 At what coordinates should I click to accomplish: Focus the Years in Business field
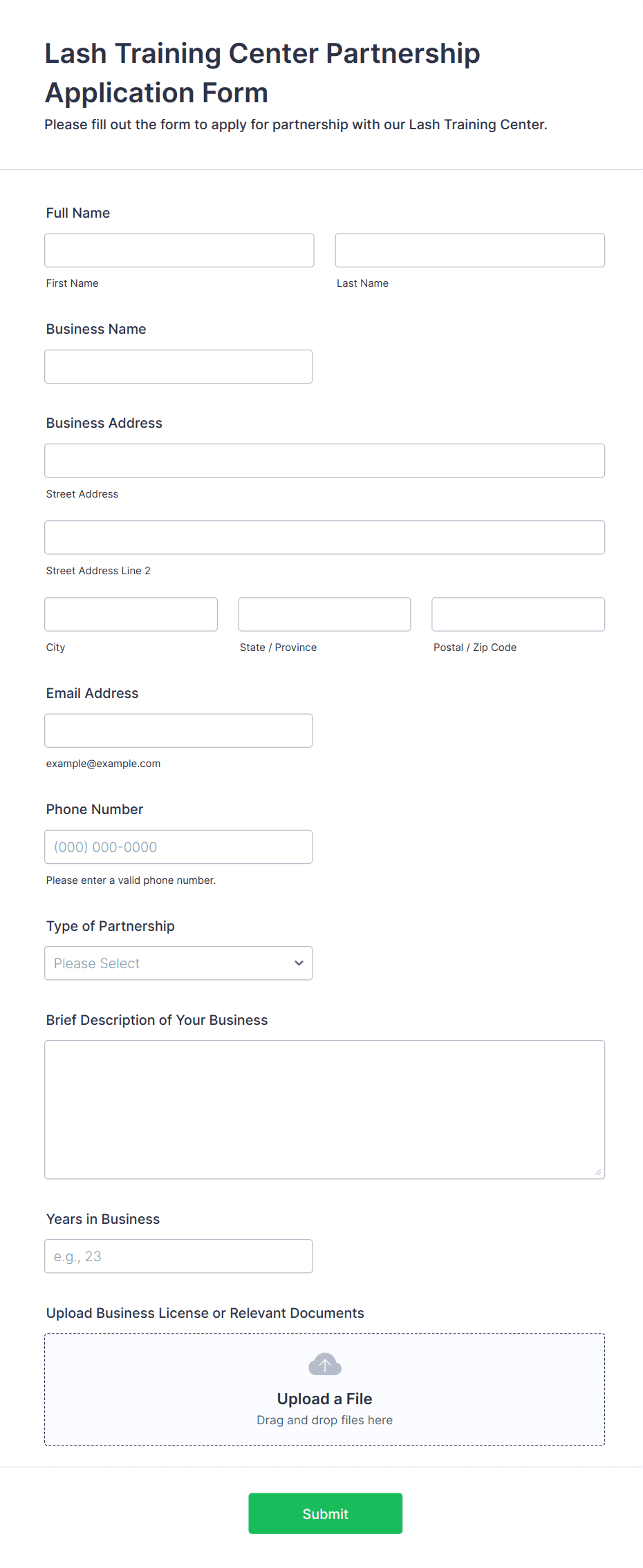click(178, 1256)
